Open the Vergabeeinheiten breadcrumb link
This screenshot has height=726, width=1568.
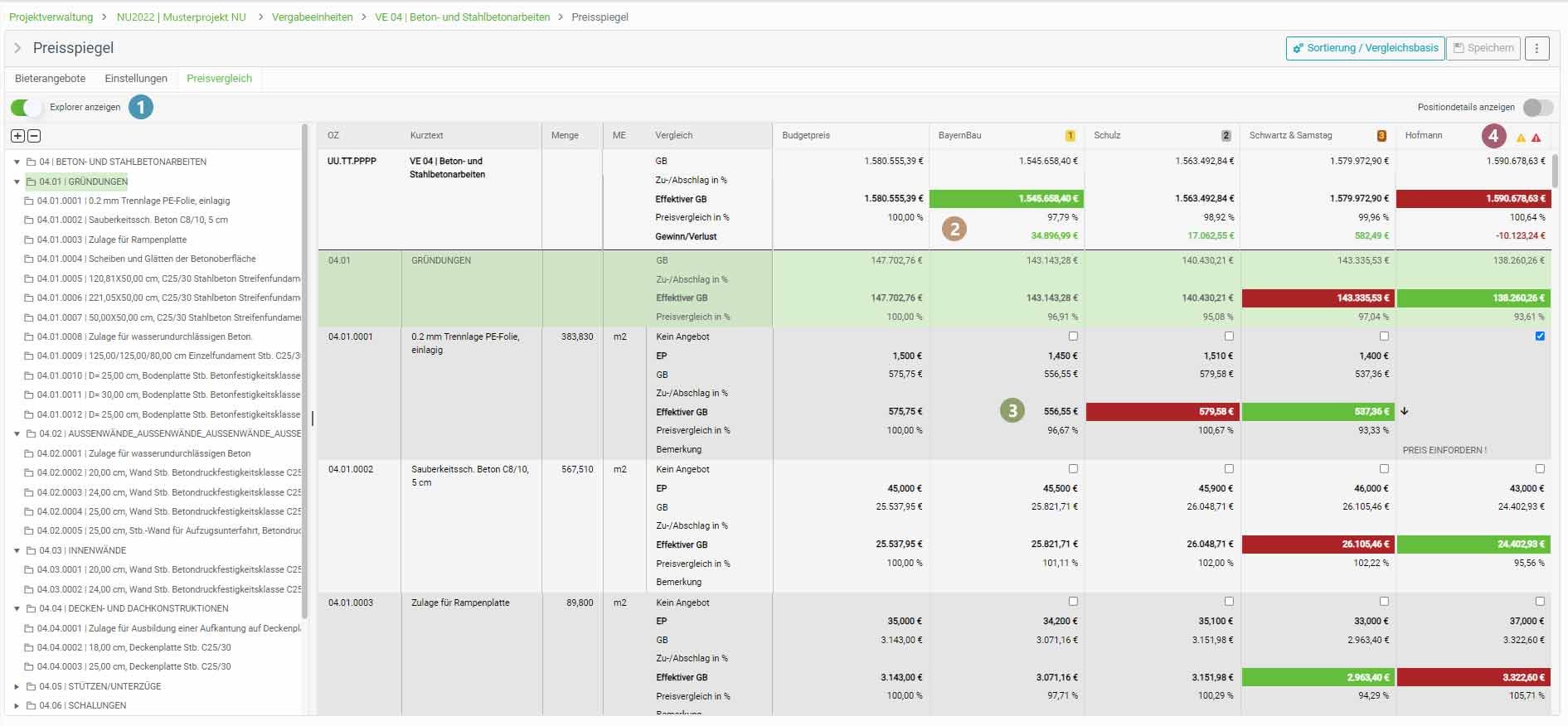click(x=312, y=17)
